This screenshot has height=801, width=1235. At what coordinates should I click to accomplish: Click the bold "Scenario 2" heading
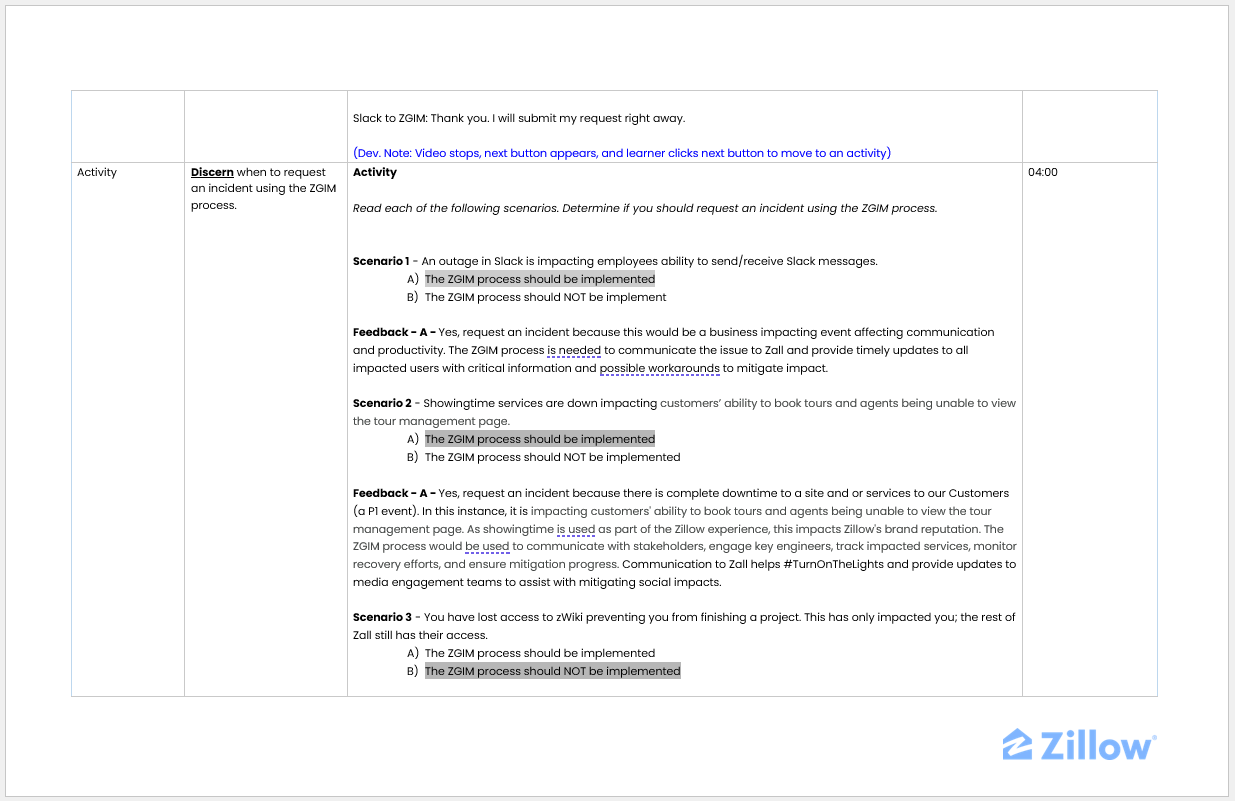pos(382,403)
